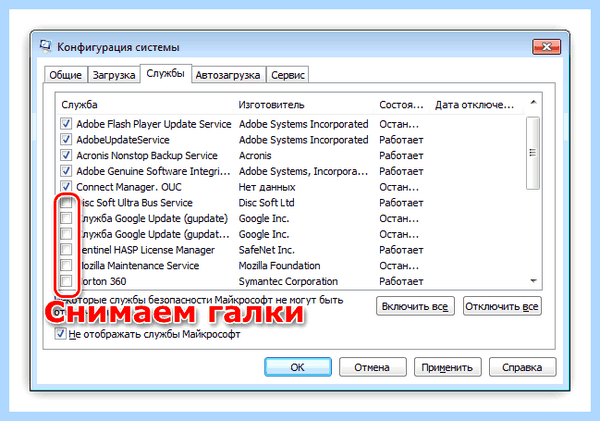Uncheck Adobe Flash Player Update Service

pyautogui.click(x=66, y=124)
